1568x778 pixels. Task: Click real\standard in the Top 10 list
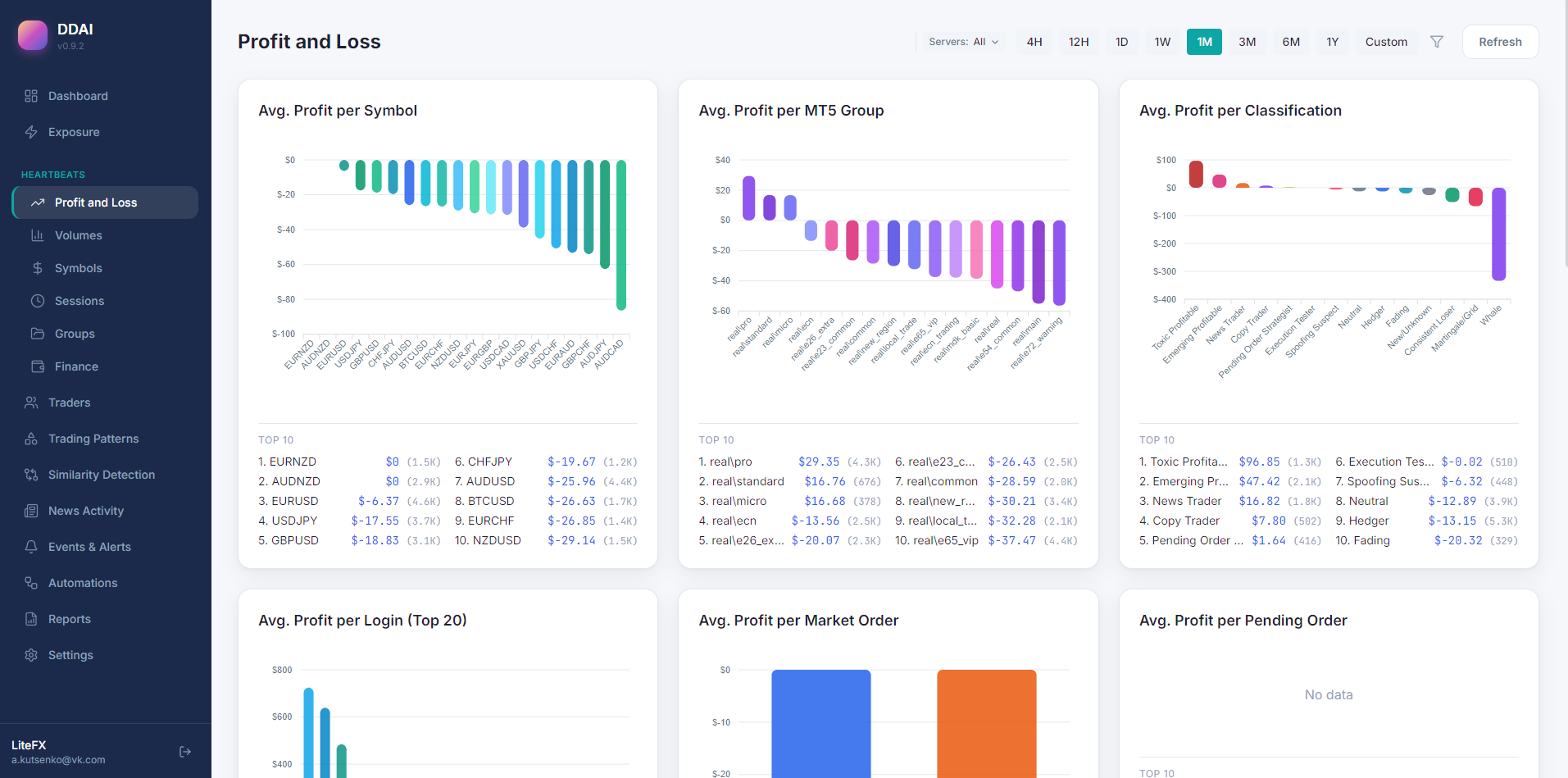click(x=748, y=481)
